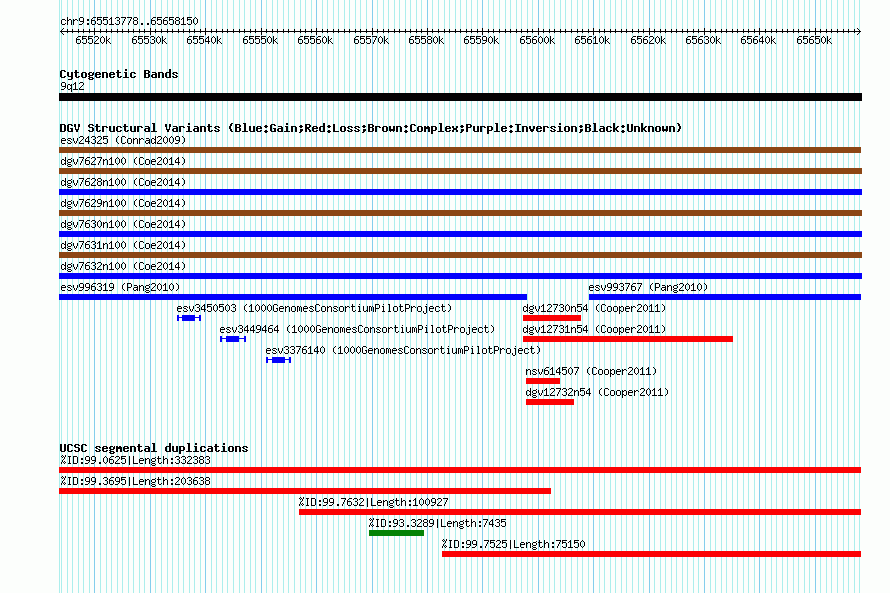Select the 9q12 band label
This screenshot has width=890, height=593.
(72, 86)
